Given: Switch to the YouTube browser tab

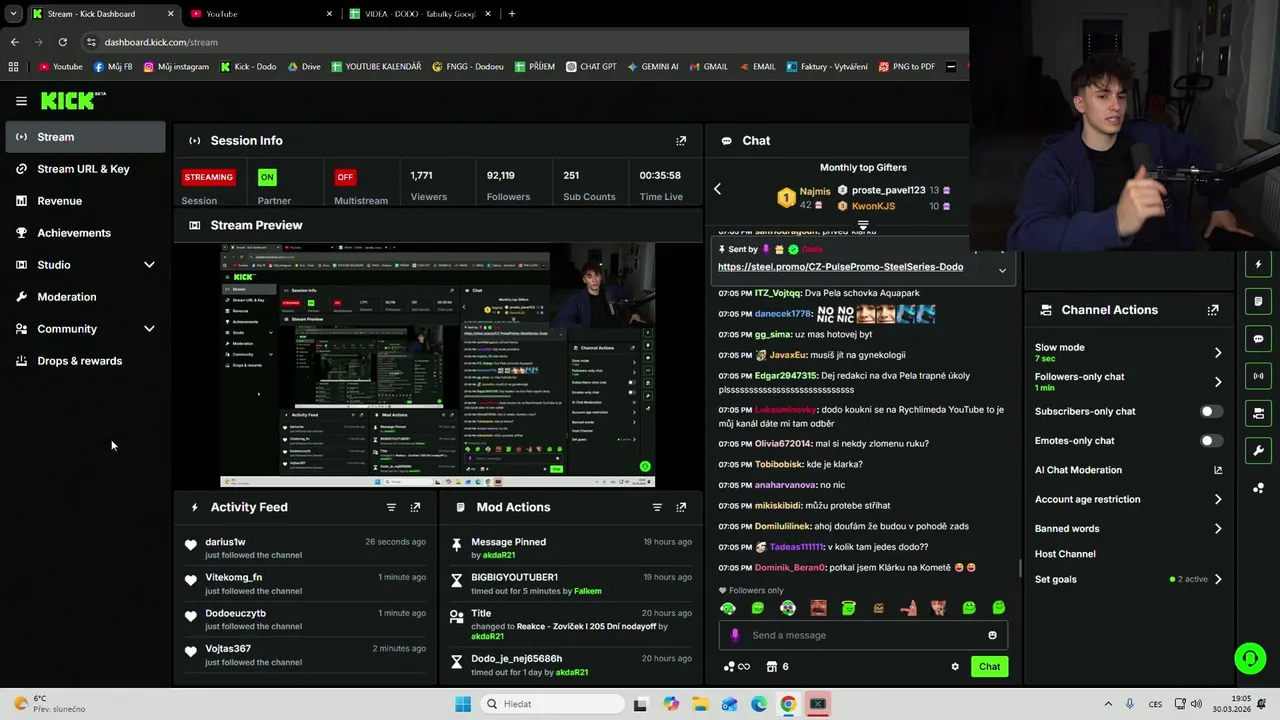Looking at the screenshot, I should 260,14.
